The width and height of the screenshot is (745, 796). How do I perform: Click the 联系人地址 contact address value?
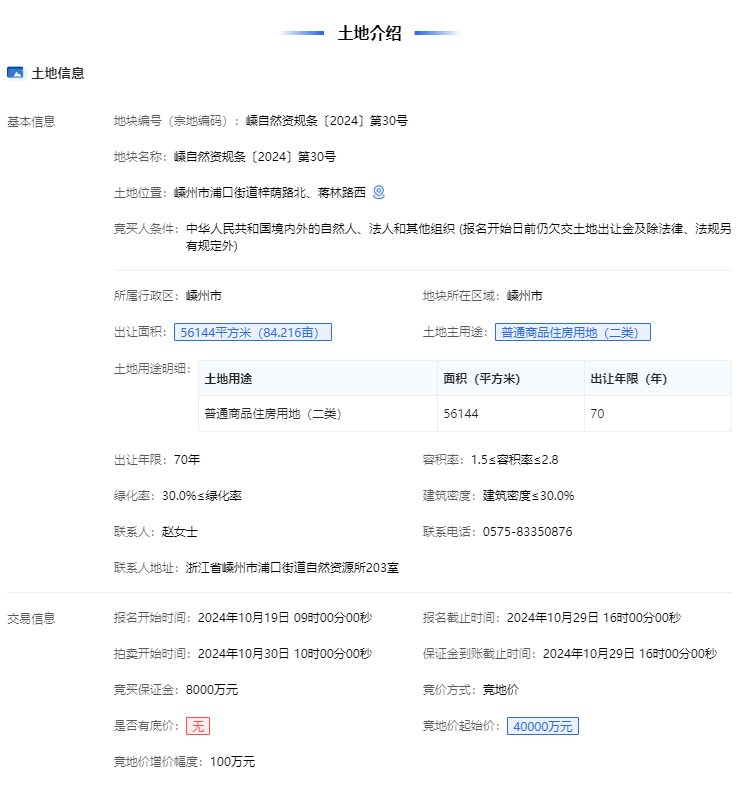tap(292, 567)
